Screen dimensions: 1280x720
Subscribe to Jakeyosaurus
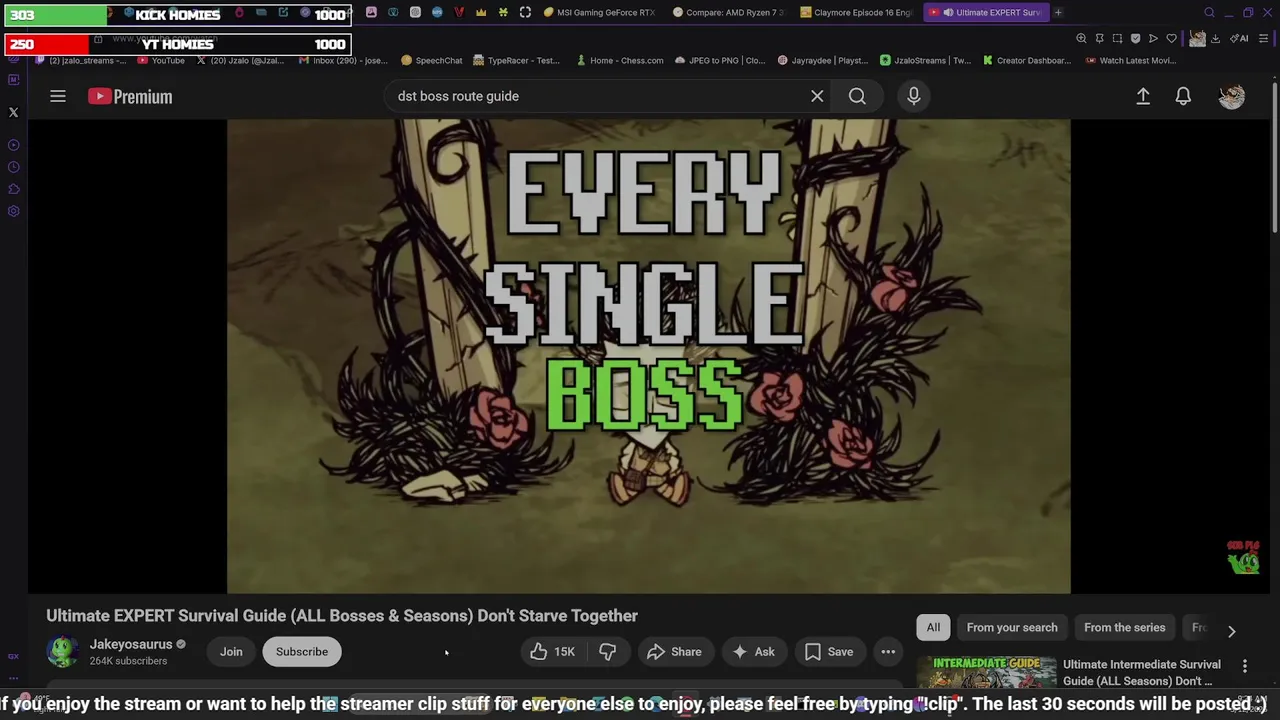point(302,652)
